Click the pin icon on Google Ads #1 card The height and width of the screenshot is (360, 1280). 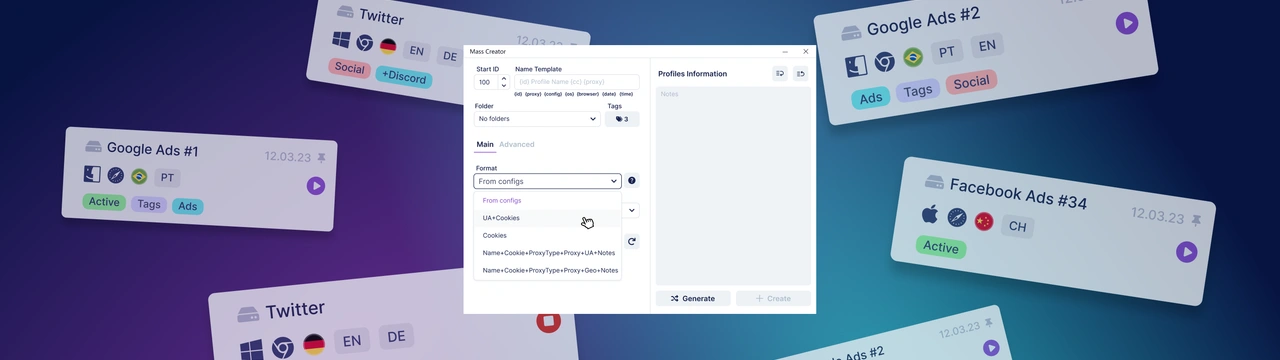[x=322, y=158]
